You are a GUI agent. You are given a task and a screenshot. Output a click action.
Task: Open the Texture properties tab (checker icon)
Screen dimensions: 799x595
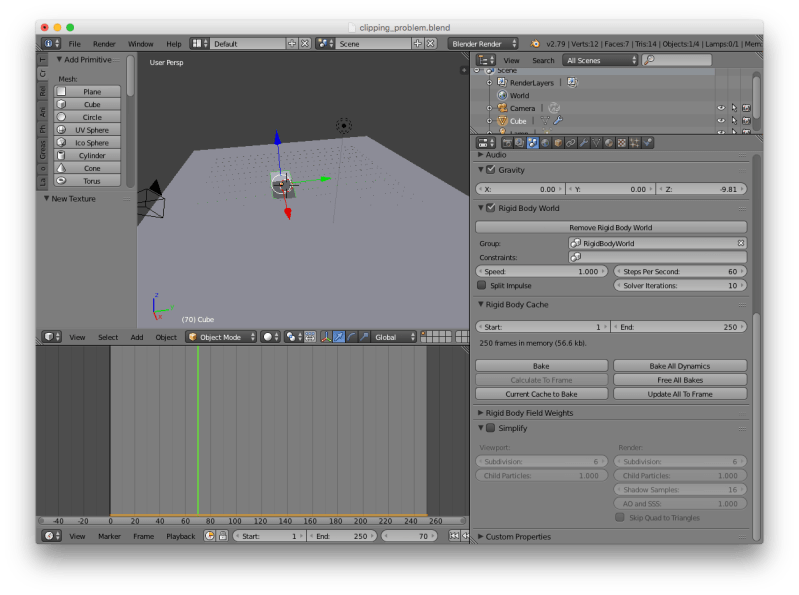(x=622, y=143)
